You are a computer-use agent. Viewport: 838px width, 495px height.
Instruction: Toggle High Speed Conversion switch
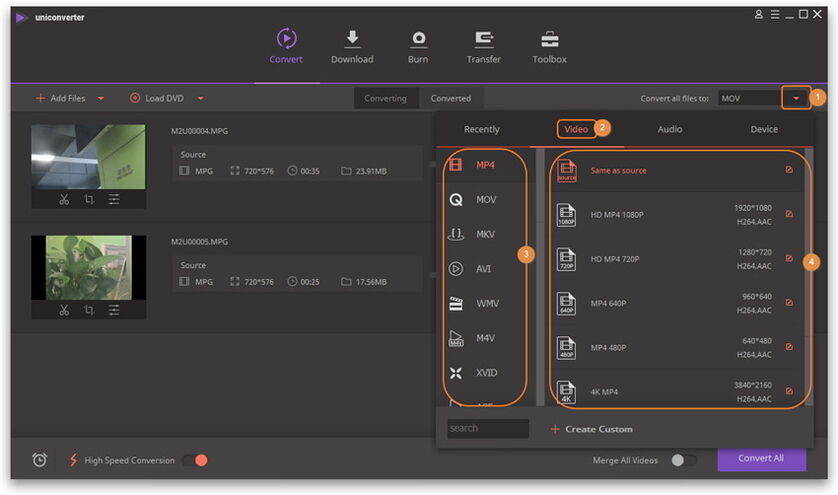click(x=195, y=460)
